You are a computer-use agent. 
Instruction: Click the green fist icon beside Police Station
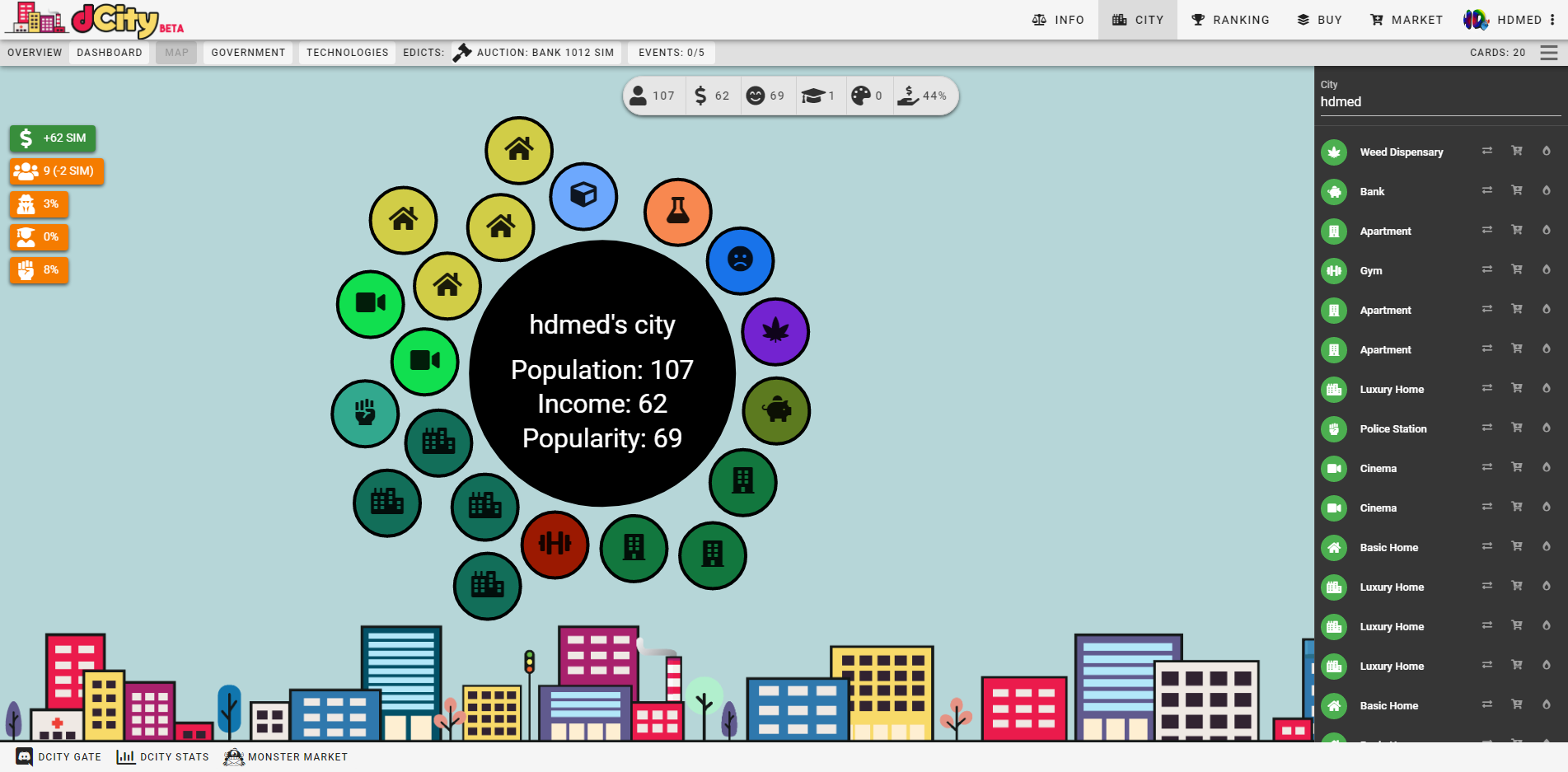point(1334,429)
